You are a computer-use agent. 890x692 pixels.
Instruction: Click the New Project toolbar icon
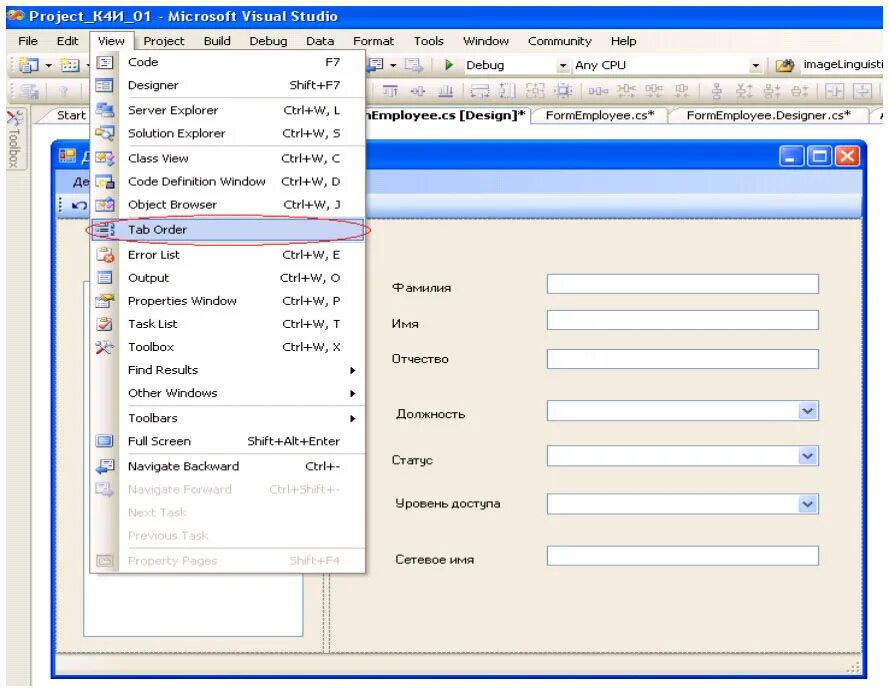29,65
